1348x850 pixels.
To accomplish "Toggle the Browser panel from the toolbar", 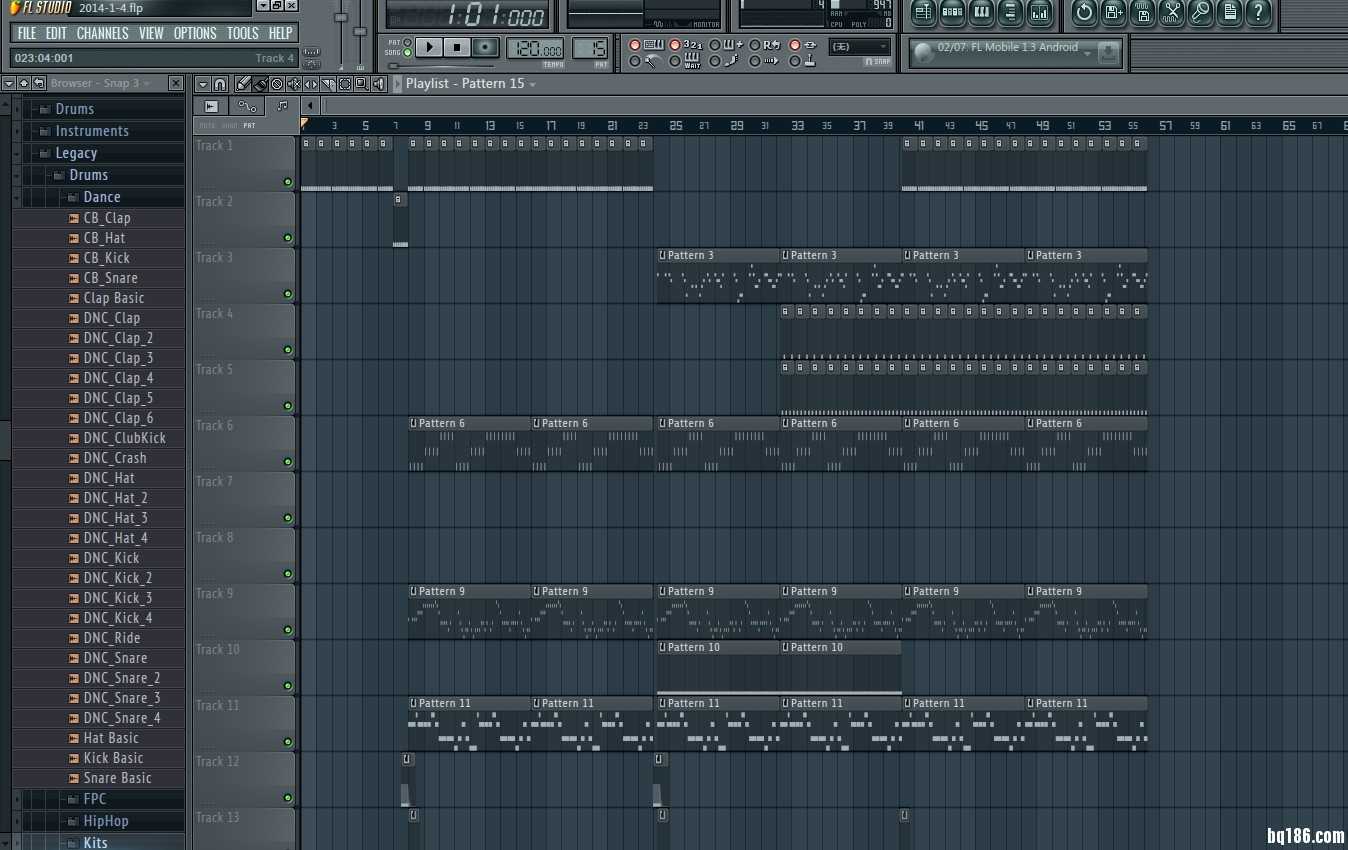I will pos(1010,13).
